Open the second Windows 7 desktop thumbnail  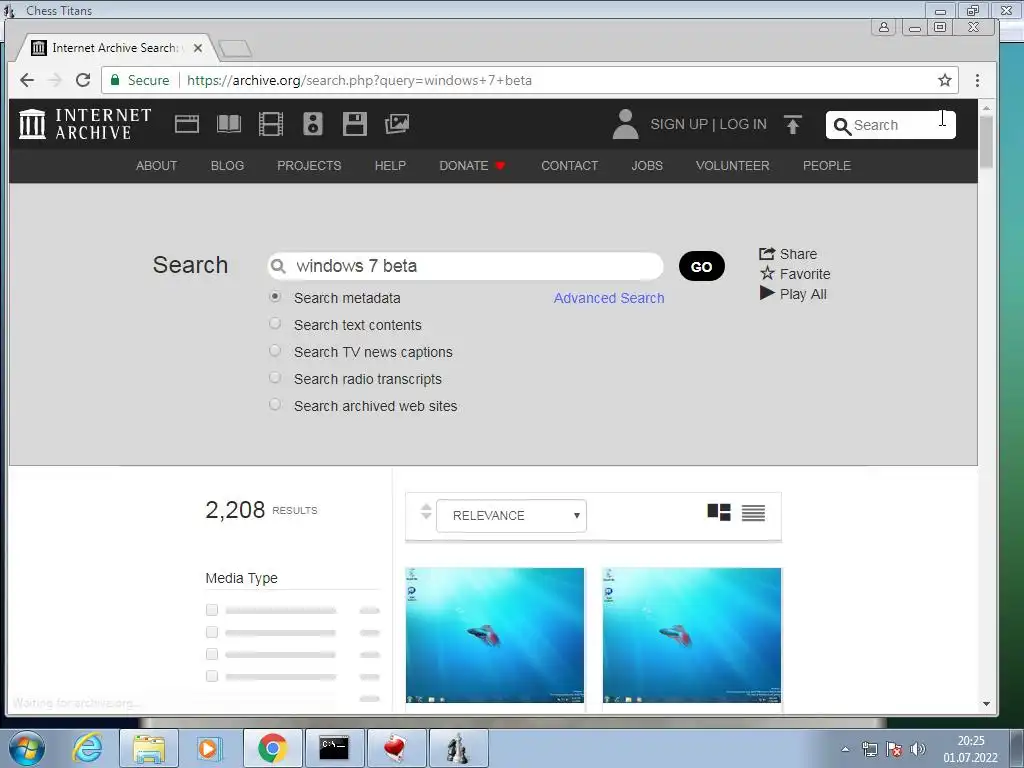point(692,635)
